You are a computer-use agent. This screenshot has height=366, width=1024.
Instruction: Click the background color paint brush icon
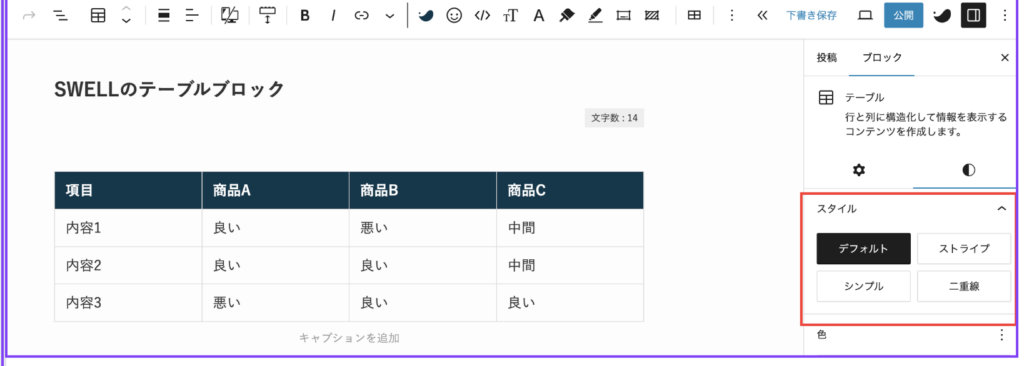[x=567, y=16]
